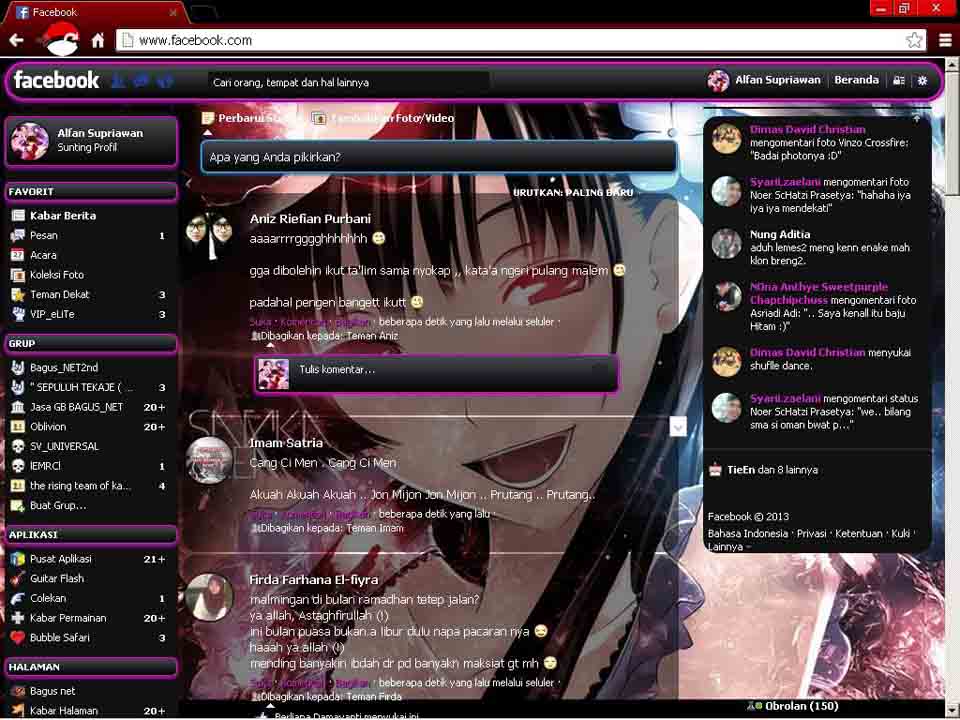960x720 pixels.
Task: Open Dimas David Christian shuffle dance story
Action: pos(817,359)
